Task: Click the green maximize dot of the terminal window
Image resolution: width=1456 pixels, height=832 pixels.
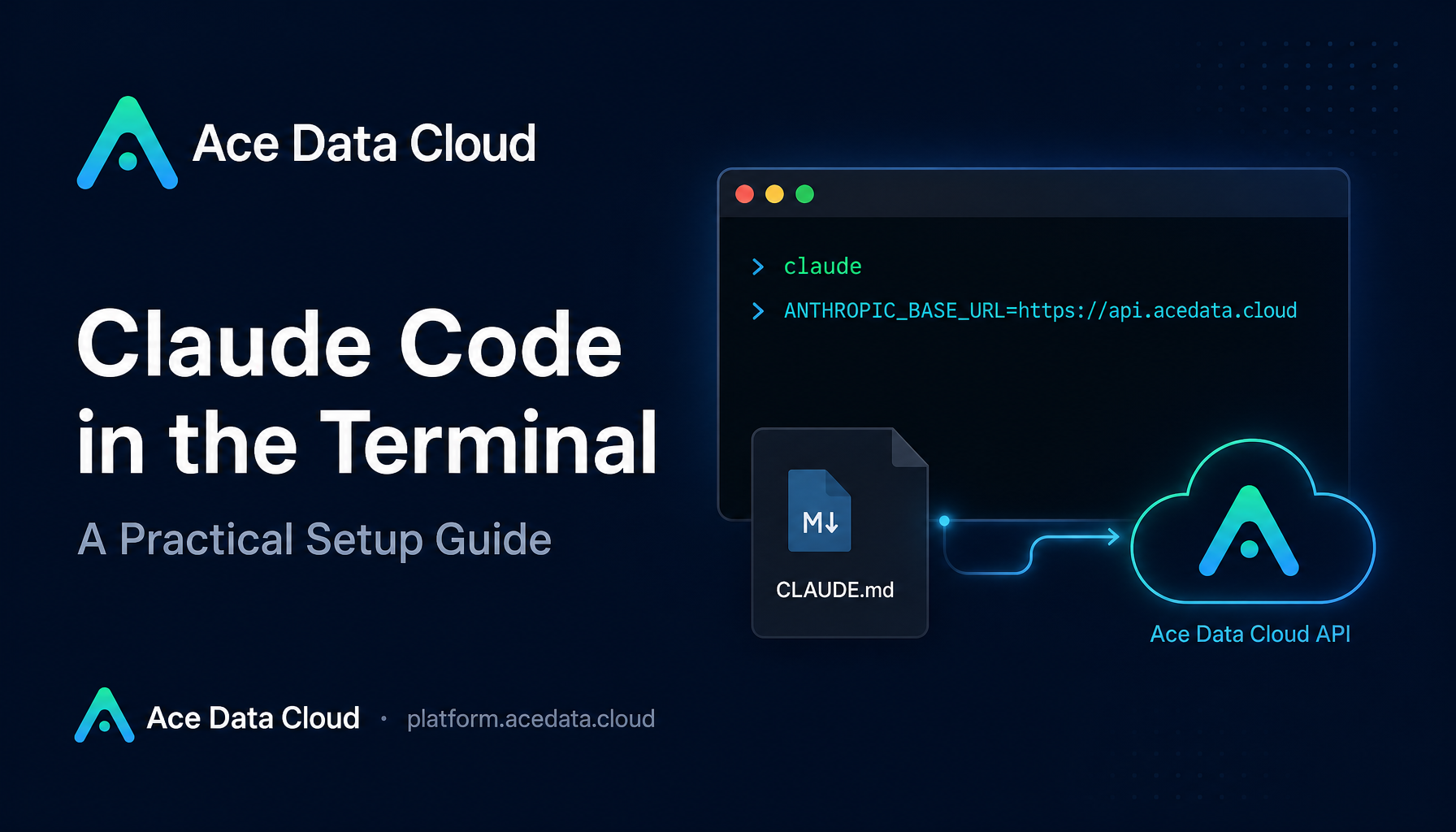Action: 804,194
